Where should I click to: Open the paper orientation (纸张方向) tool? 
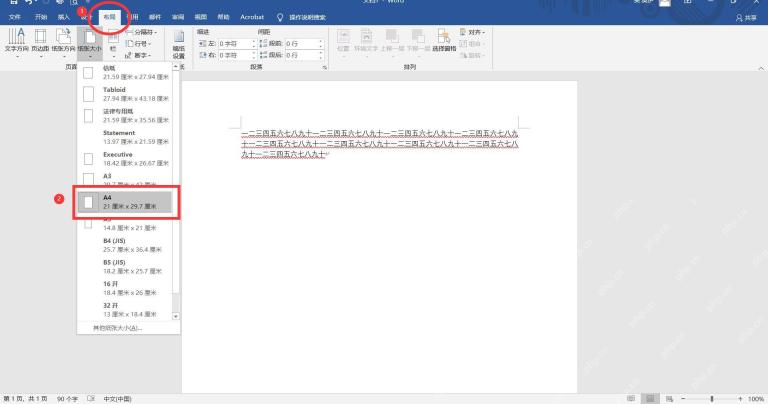coord(63,41)
